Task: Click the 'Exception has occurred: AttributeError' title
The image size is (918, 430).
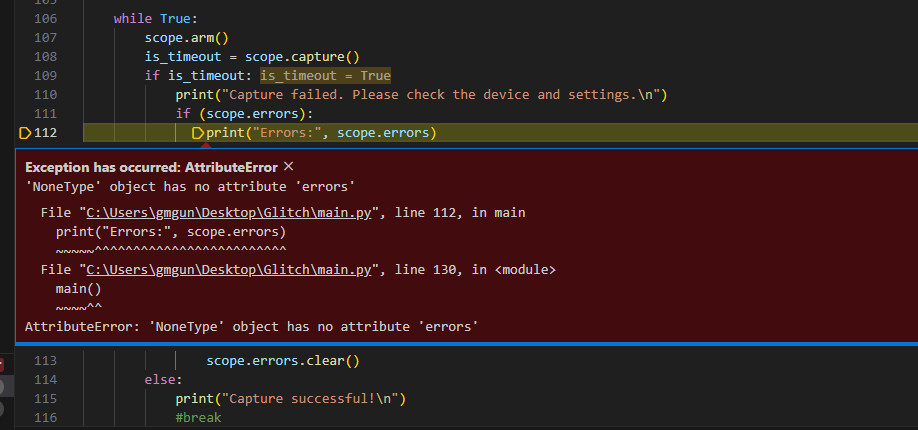Action: click(x=151, y=168)
